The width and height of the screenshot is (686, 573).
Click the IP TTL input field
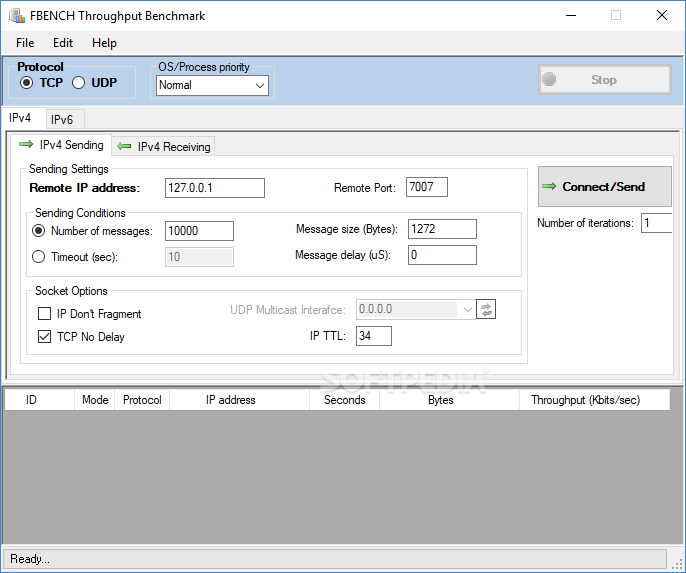click(x=374, y=336)
